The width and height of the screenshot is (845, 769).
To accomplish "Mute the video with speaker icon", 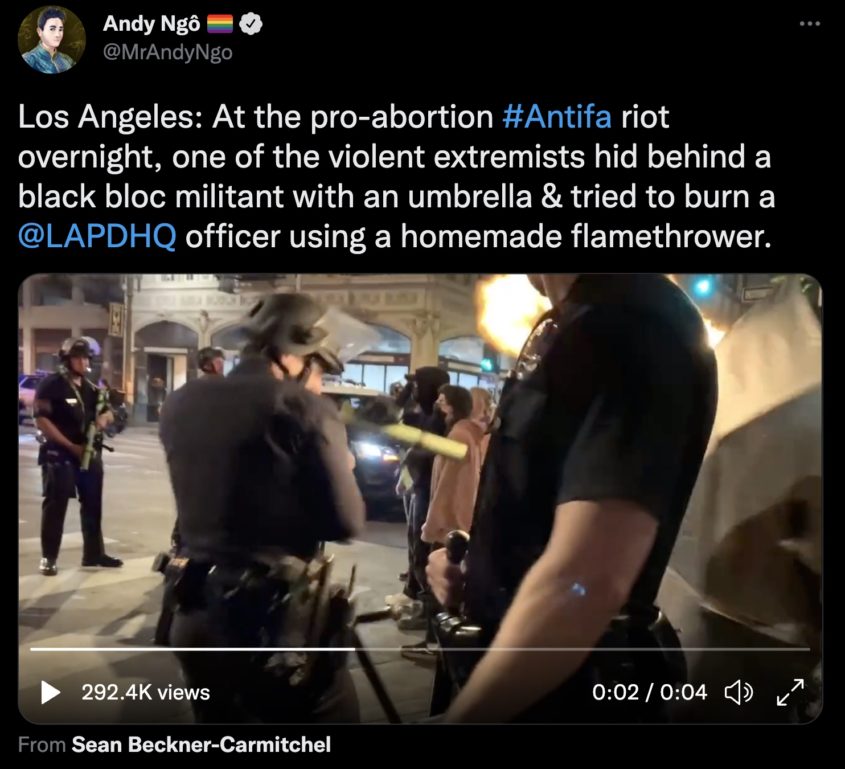I will click(x=738, y=692).
